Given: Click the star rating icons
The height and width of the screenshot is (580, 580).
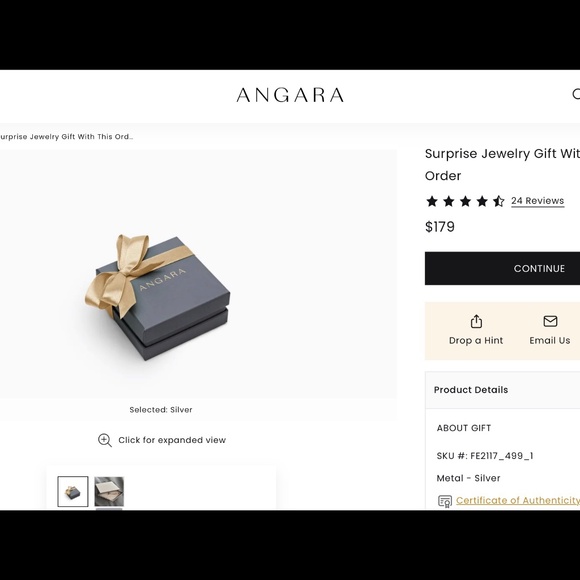Looking at the screenshot, I should pos(465,201).
